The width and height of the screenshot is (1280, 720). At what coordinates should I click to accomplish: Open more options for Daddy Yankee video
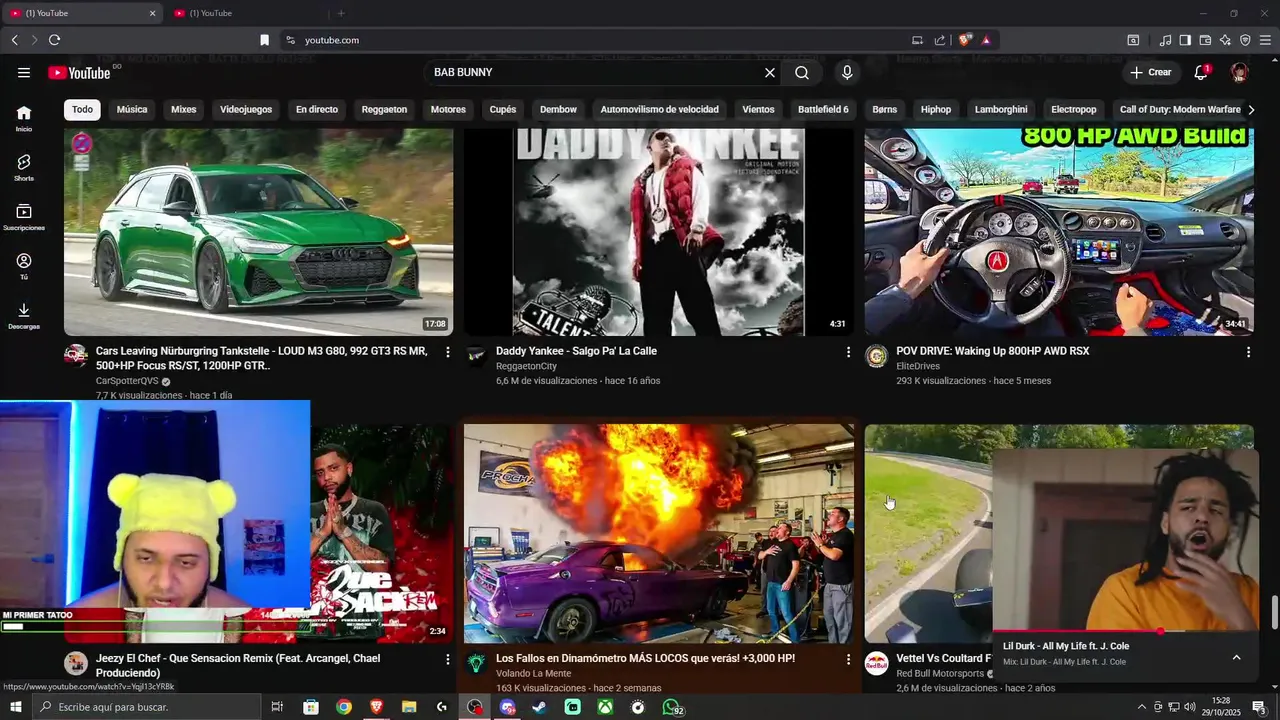pyautogui.click(x=848, y=352)
